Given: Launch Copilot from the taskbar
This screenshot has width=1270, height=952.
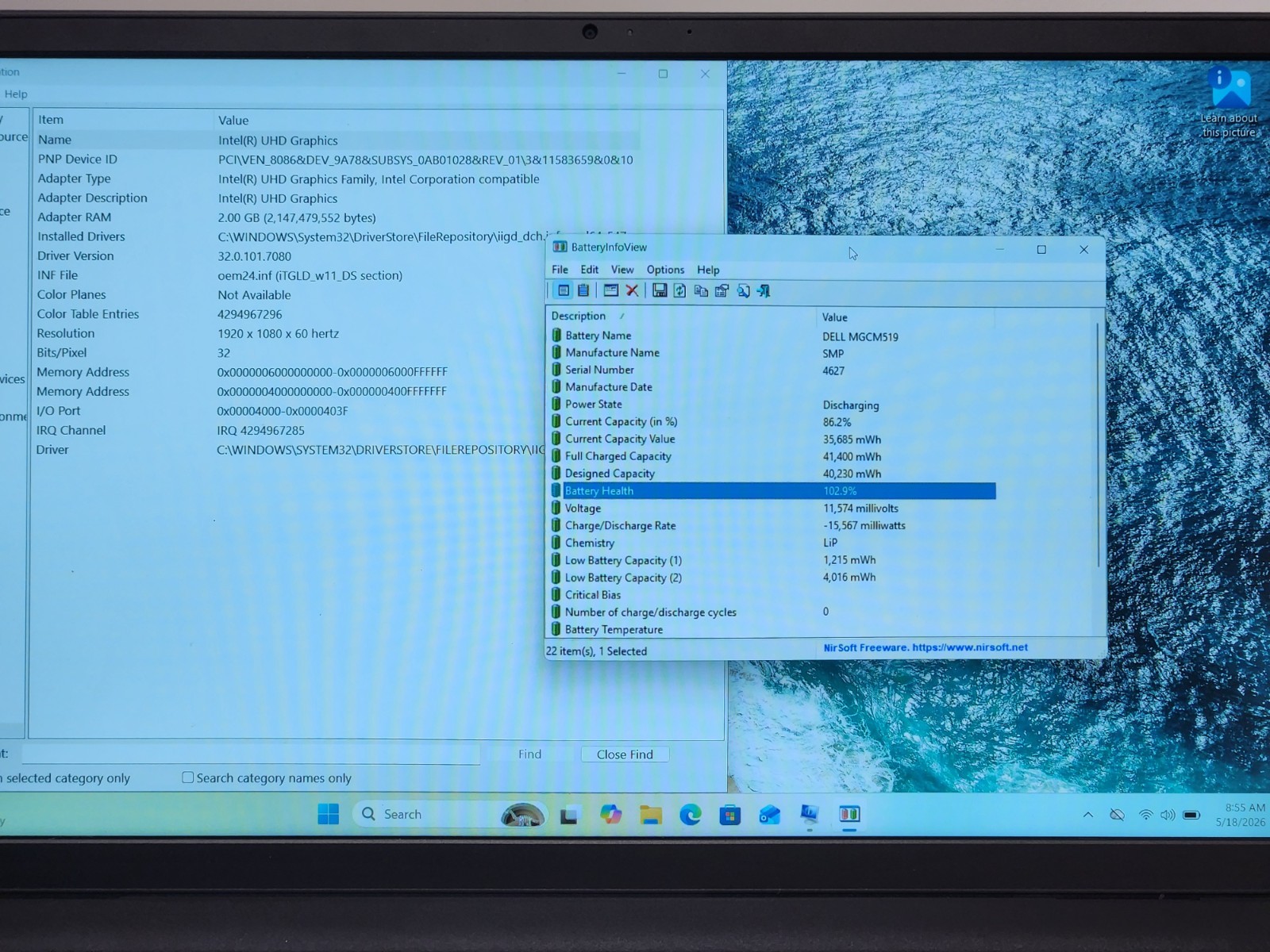Looking at the screenshot, I should [610, 814].
